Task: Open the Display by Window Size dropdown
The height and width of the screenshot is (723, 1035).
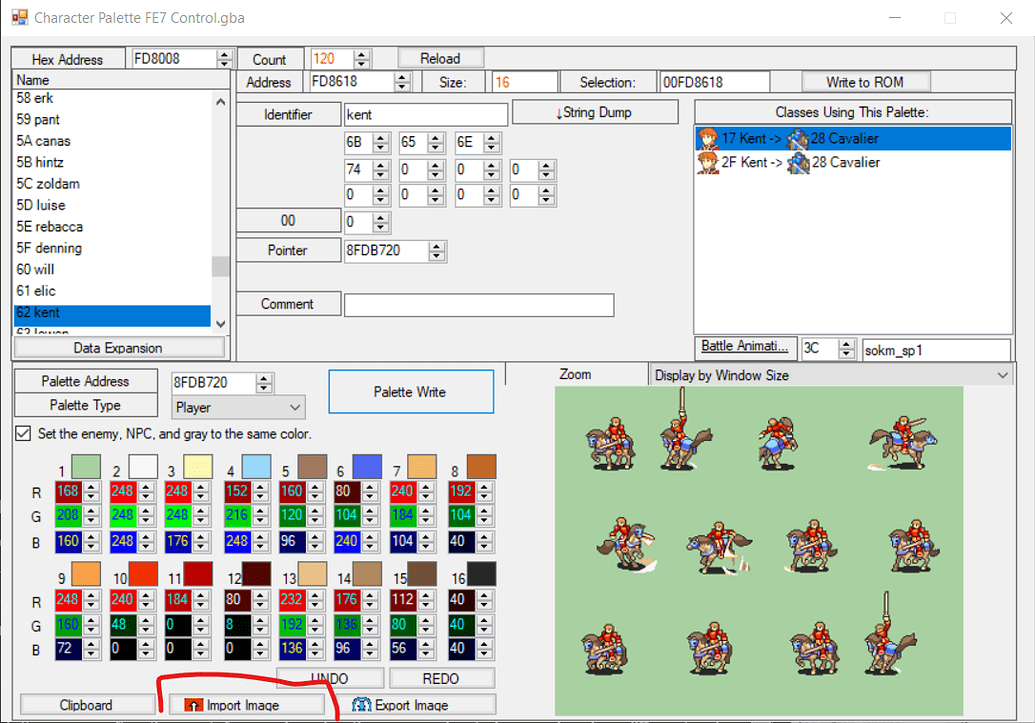Action: pos(1003,373)
